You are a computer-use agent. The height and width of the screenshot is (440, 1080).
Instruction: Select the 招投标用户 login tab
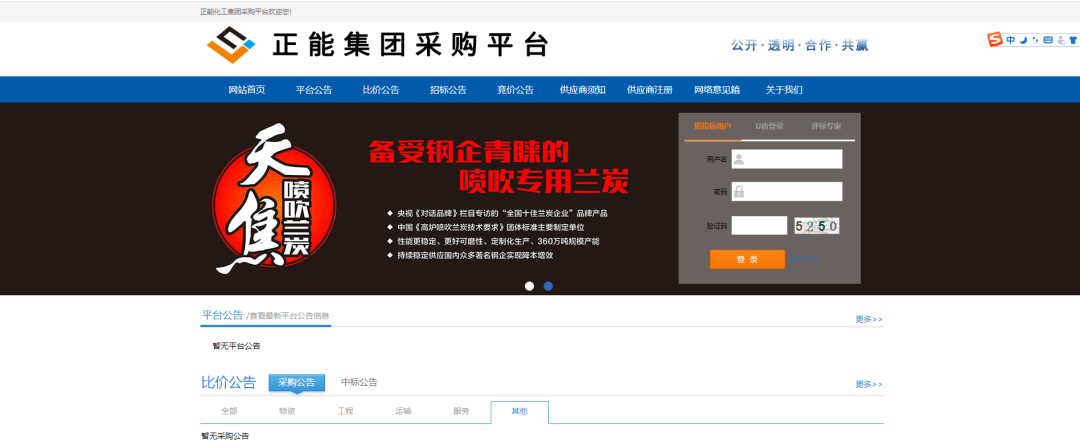pyautogui.click(x=712, y=127)
